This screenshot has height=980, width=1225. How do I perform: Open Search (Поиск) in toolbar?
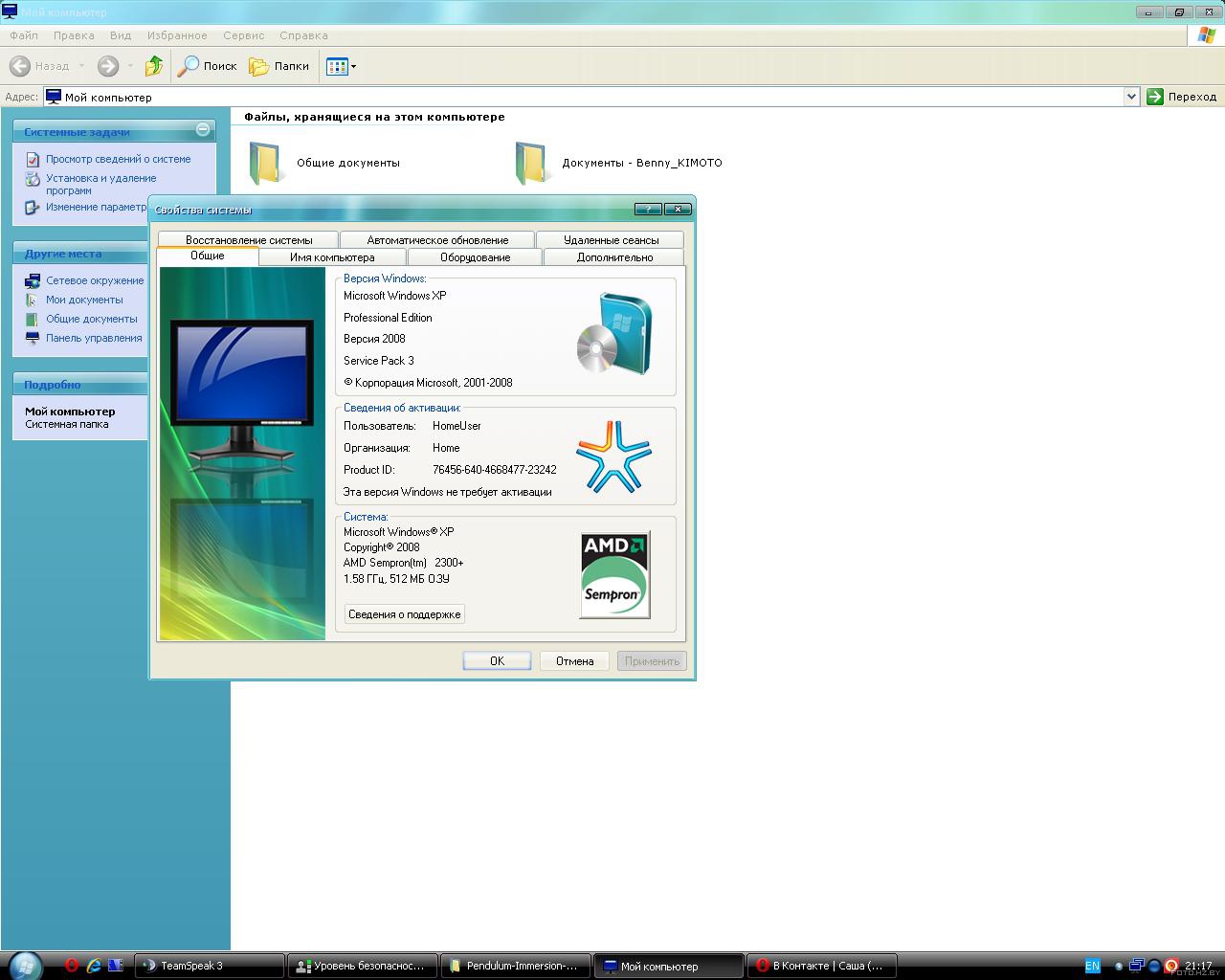pos(208,66)
